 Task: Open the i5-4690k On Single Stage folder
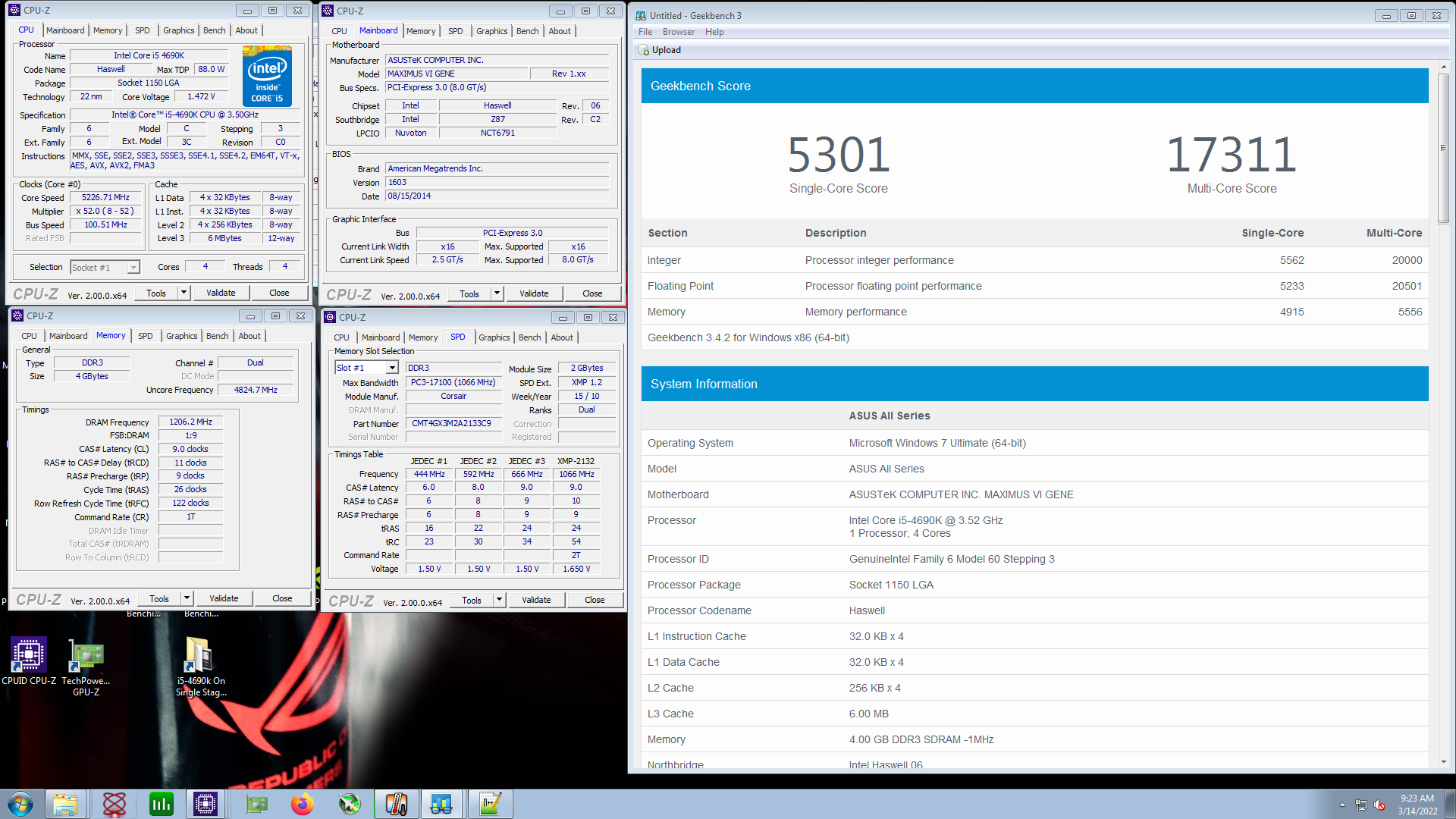(x=200, y=667)
